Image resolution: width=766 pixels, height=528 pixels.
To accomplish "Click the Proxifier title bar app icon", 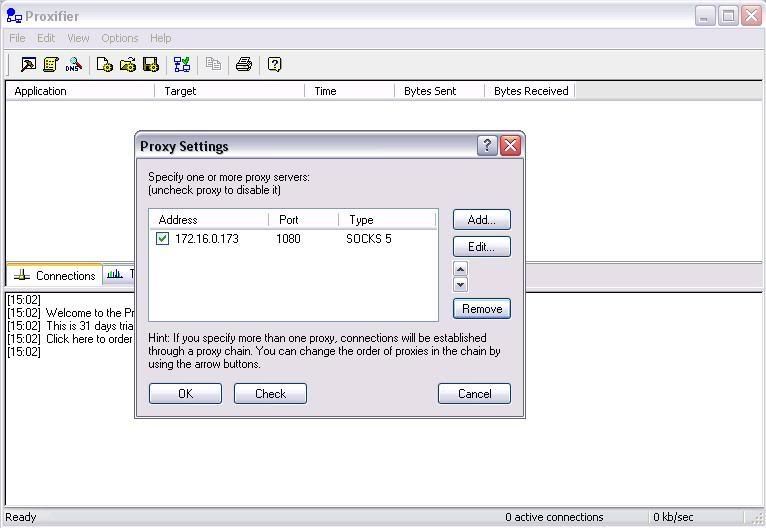I will click(x=14, y=16).
